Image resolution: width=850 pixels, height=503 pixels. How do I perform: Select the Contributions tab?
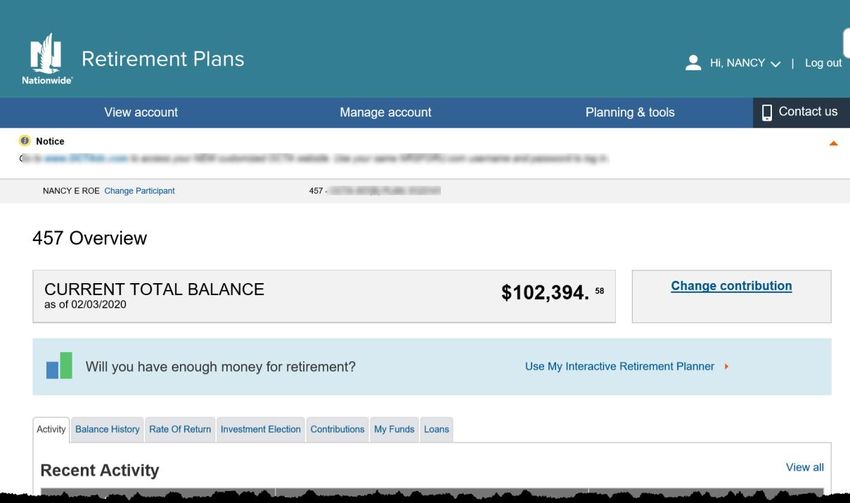337,429
